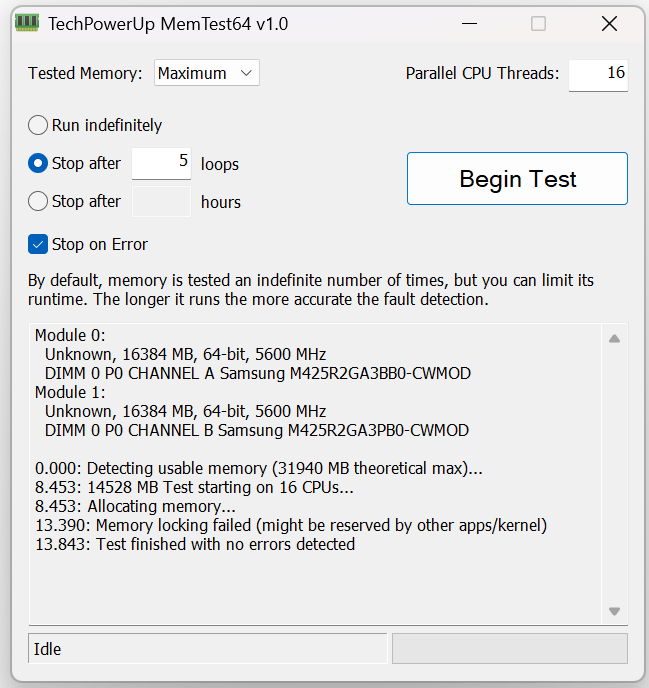The image size is (649, 688).
Task: Click the hours input field
Action: 161,201
